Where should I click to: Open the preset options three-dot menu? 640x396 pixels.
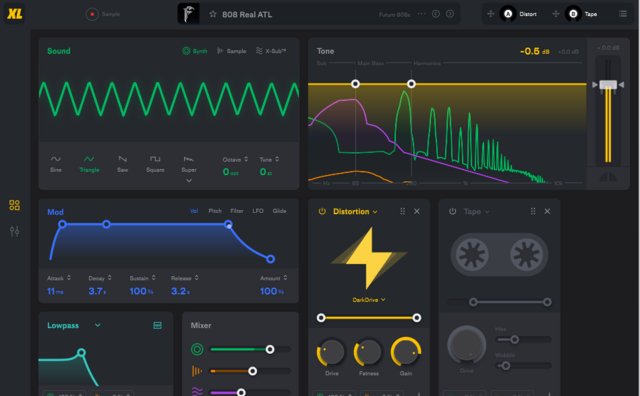422,14
